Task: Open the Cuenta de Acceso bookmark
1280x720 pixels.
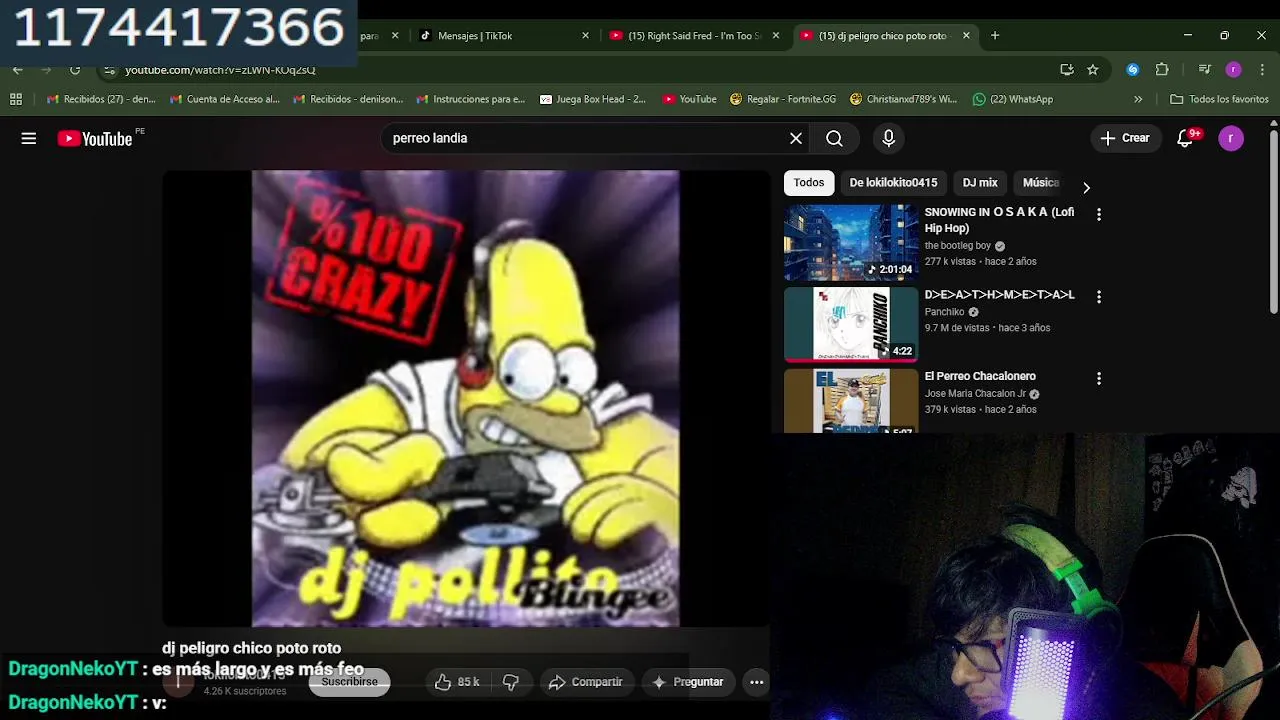Action: pyautogui.click(x=224, y=99)
